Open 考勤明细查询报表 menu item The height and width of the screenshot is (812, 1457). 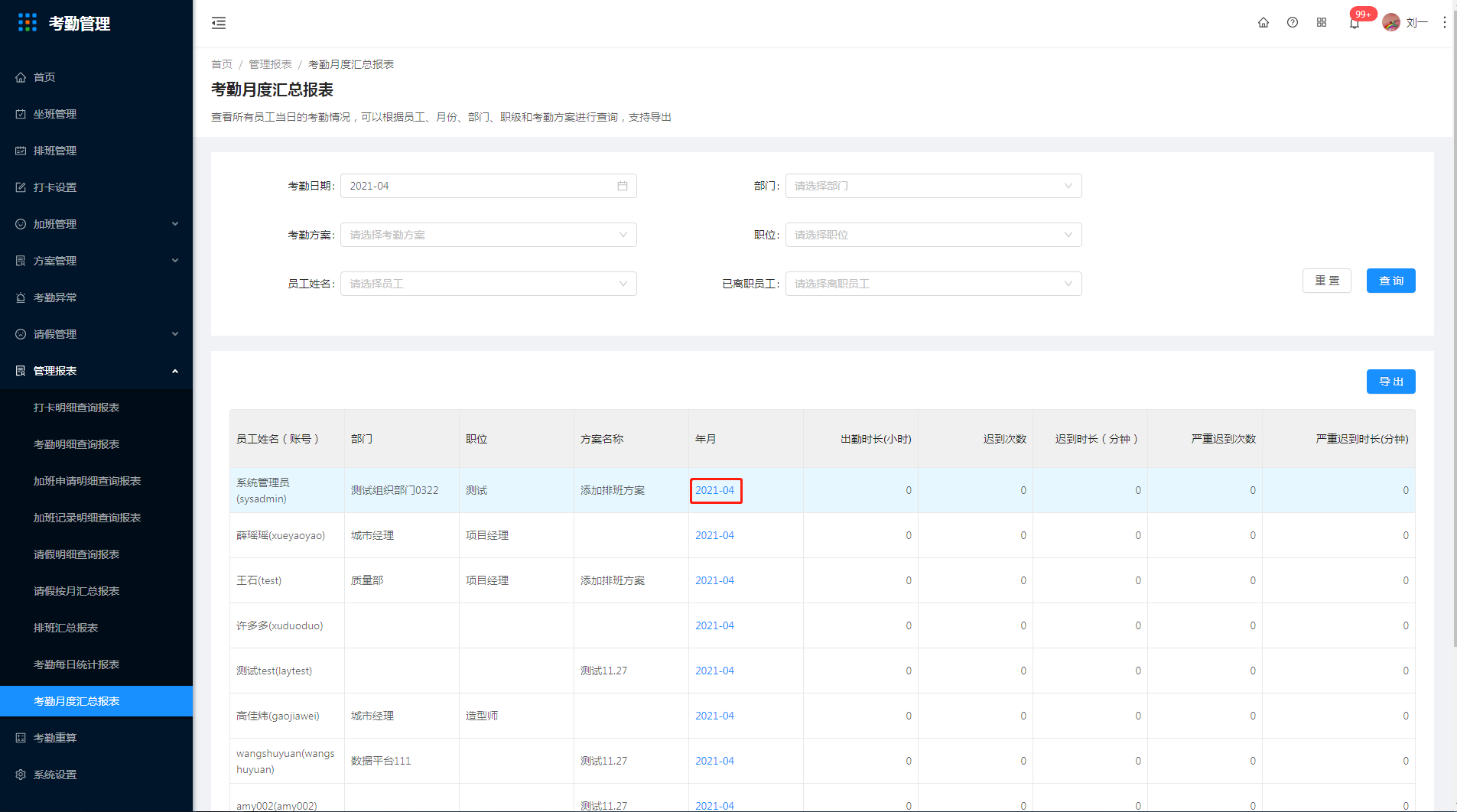(96, 444)
